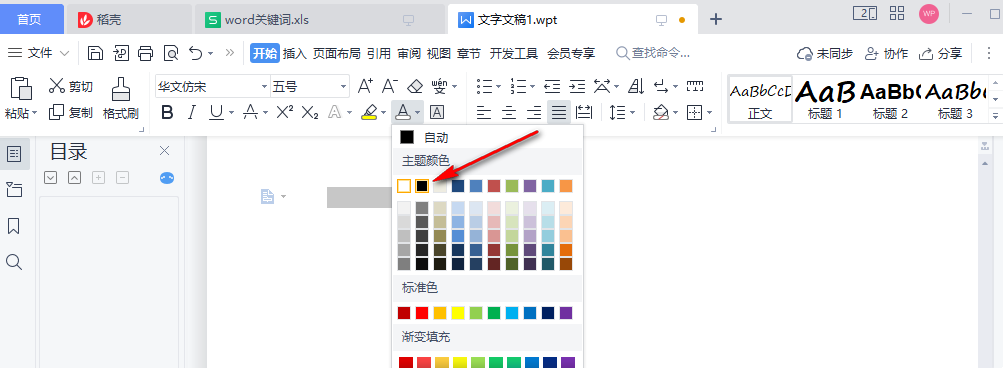Click the Print icon

(146, 53)
